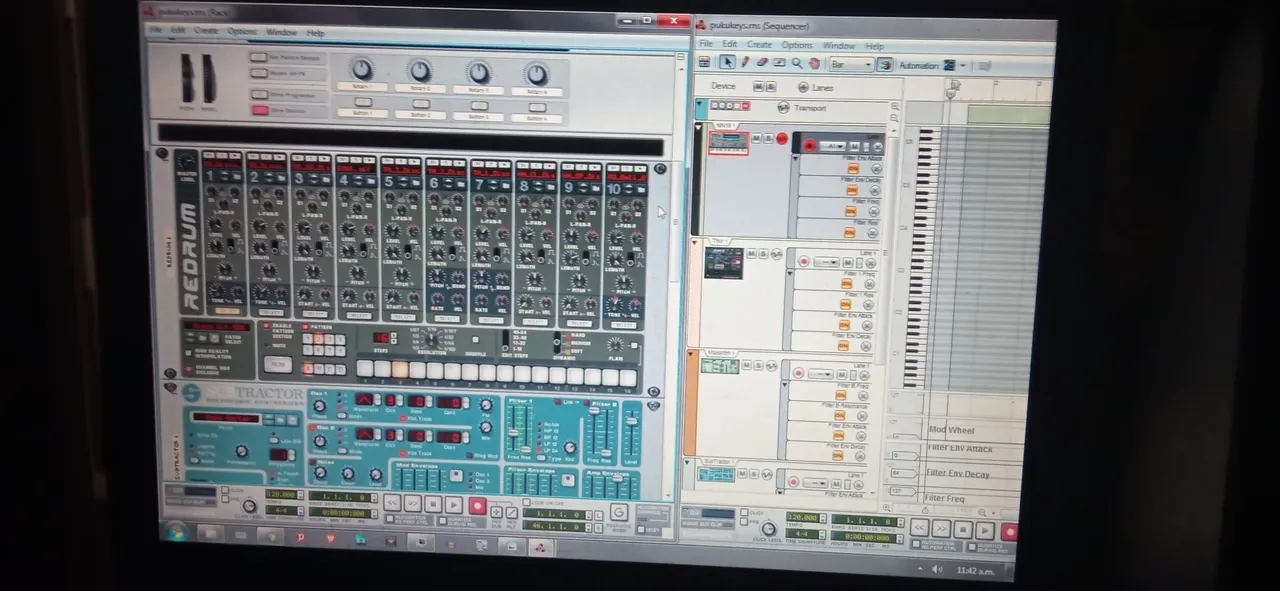The height and width of the screenshot is (591, 1280).
Task: Mute the NN19 1 track with M
Action: 755,138
